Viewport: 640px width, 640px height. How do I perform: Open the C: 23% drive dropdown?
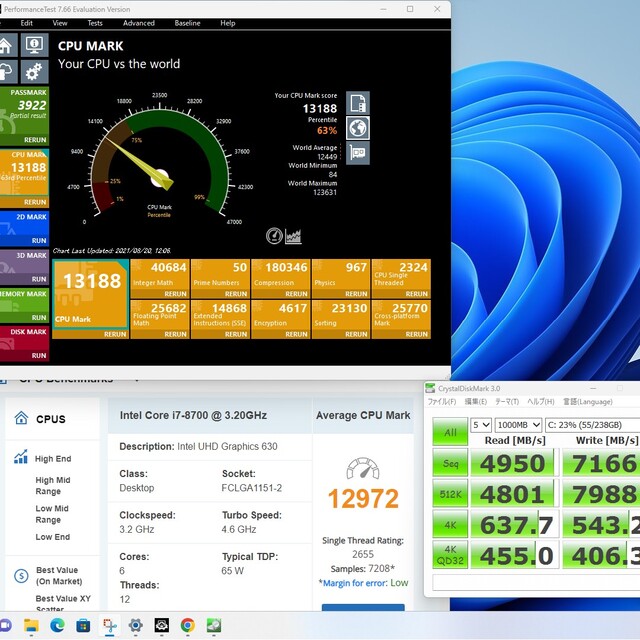[593, 425]
